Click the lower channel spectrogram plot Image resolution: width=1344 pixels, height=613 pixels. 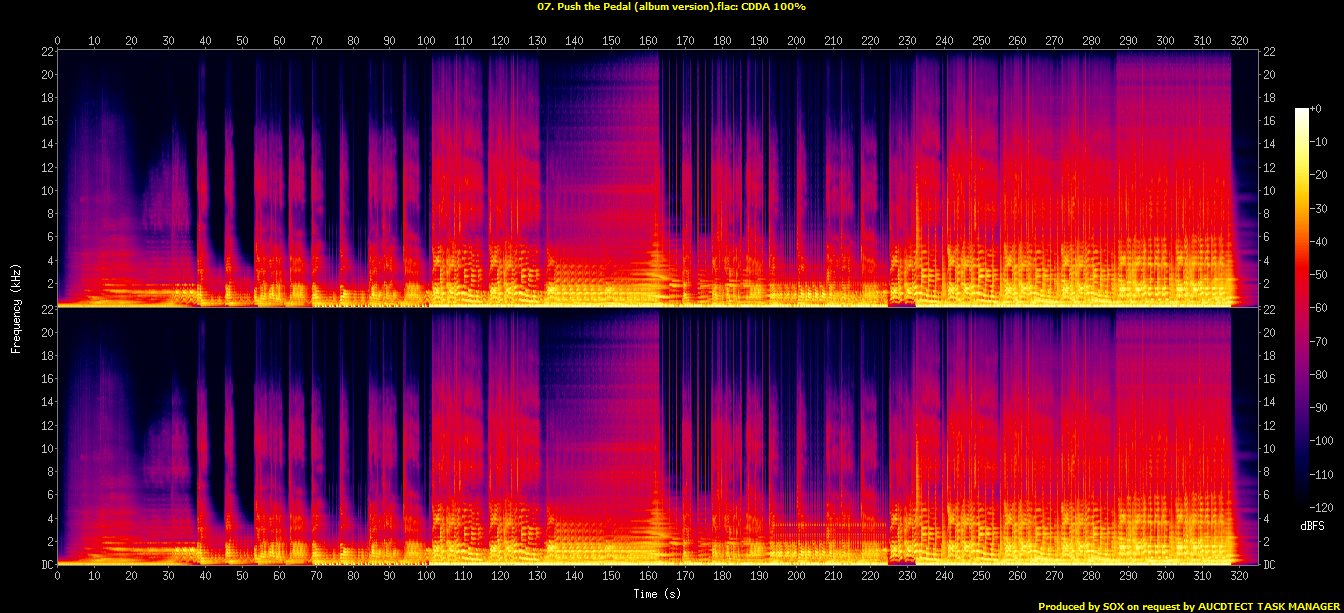(x=657, y=436)
